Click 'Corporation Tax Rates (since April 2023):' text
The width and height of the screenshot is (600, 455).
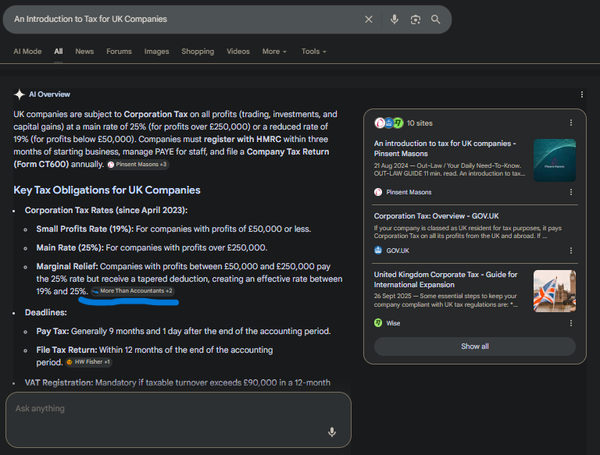coord(106,210)
